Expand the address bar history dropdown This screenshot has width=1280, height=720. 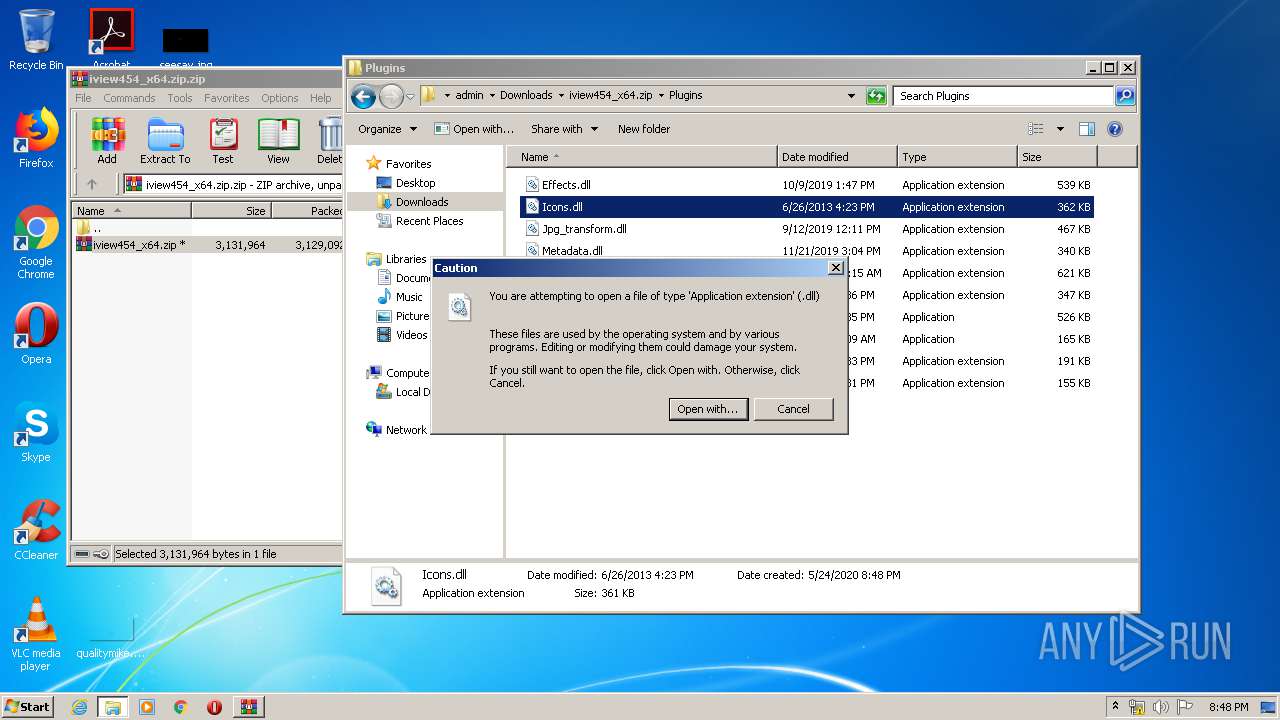pyautogui.click(x=851, y=96)
